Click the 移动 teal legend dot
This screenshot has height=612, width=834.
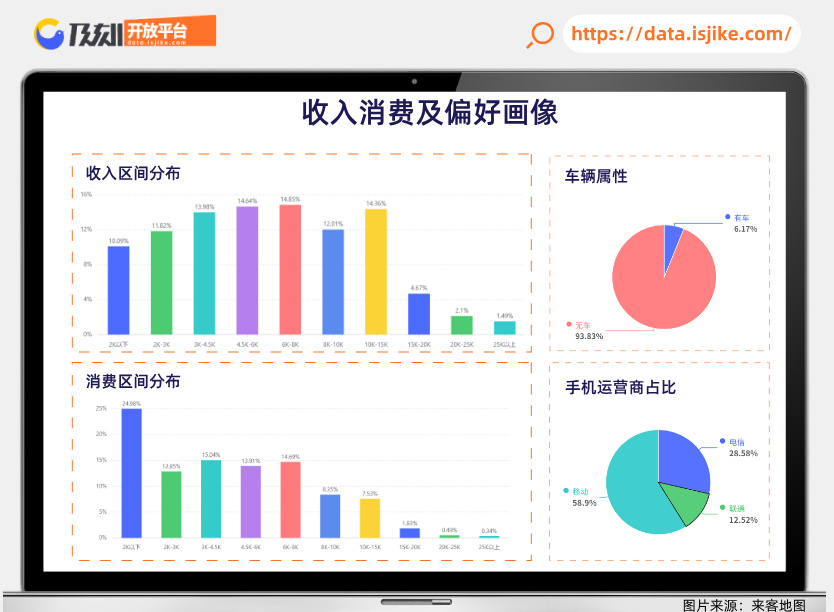(x=566, y=491)
